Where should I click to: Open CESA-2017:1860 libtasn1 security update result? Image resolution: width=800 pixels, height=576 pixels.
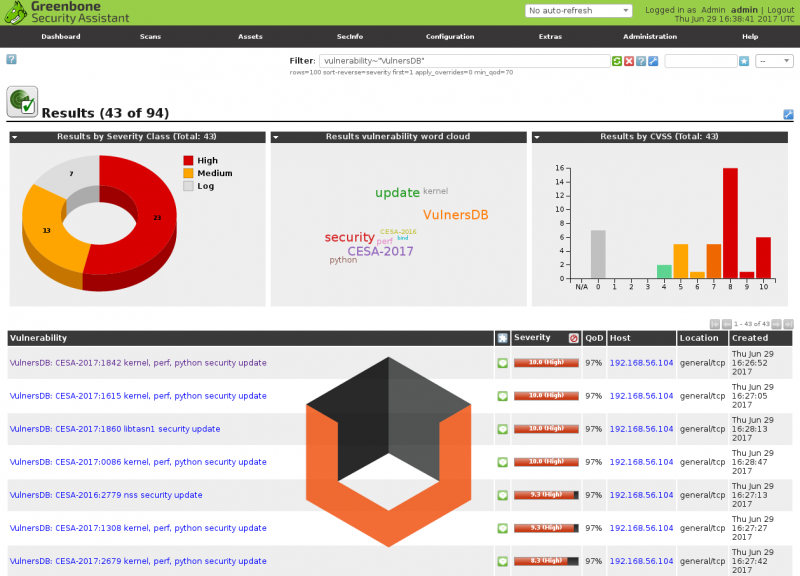[x=115, y=429]
